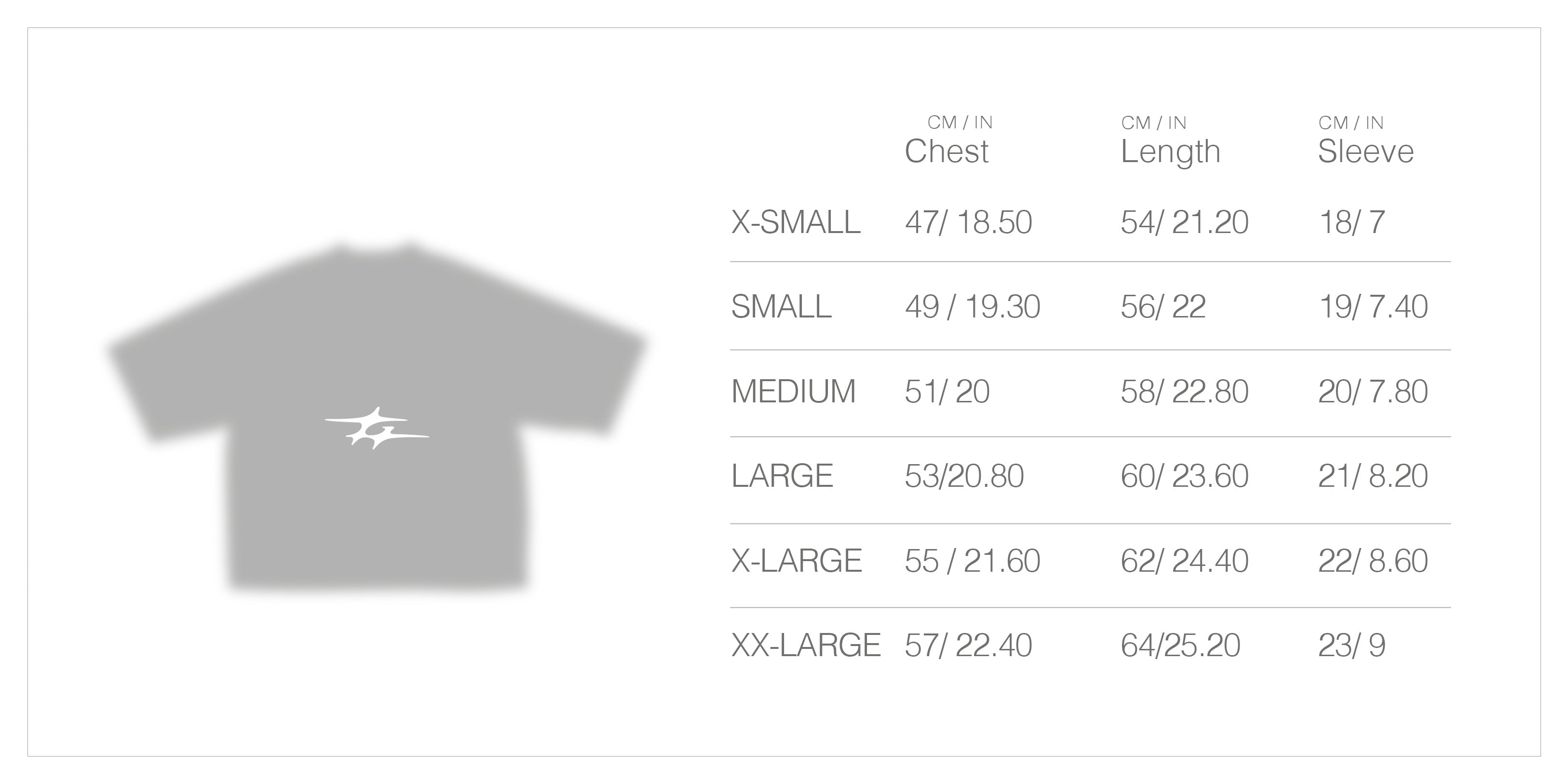
Task: Click the 47/ 18.50 chest measurement
Action: coord(968,222)
